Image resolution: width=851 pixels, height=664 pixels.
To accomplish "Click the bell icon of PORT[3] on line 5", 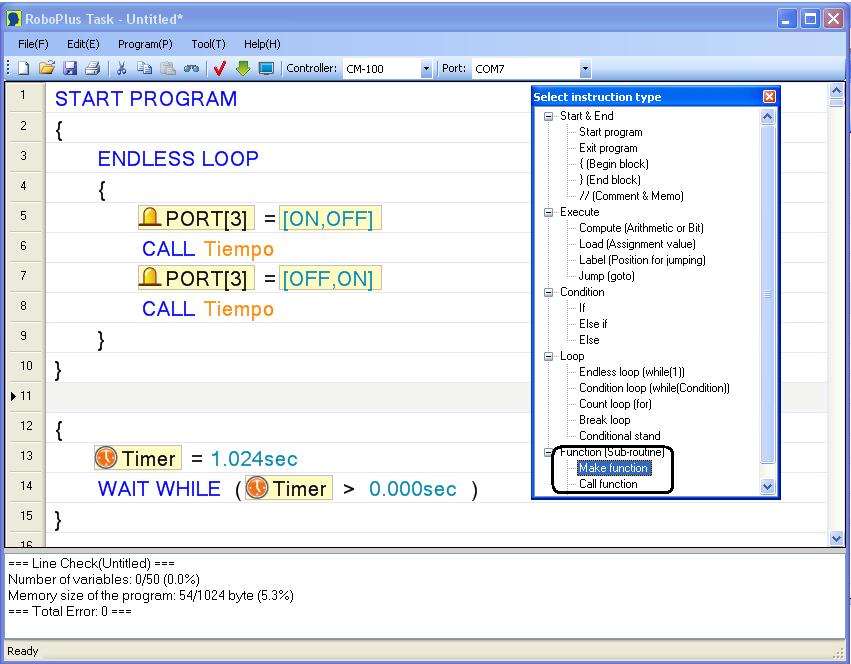I will [150, 217].
